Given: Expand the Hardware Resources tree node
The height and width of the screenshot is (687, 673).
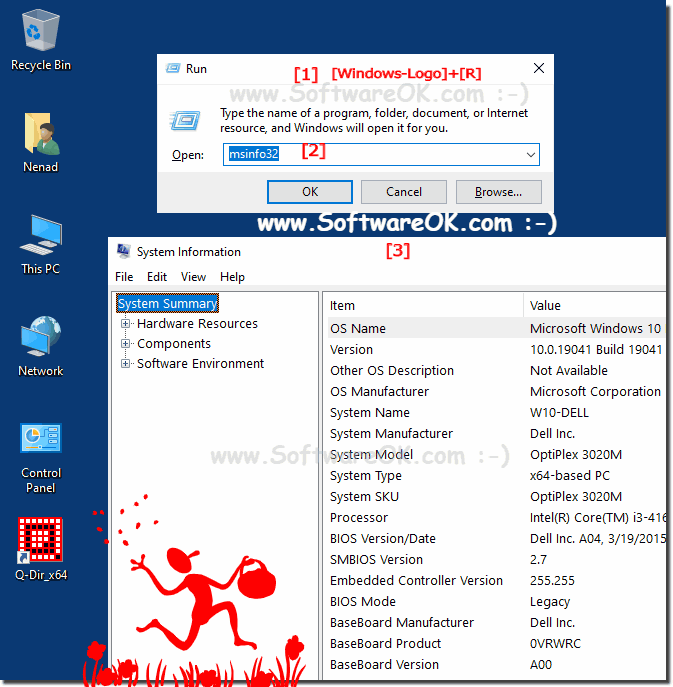Looking at the screenshot, I should tap(125, 323).
